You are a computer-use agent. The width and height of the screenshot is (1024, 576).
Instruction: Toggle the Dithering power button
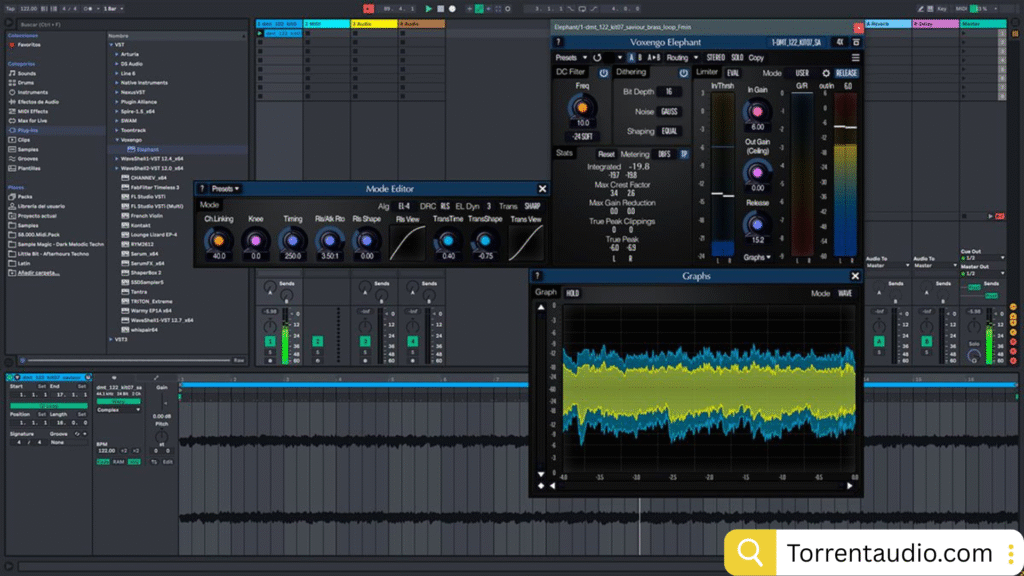(684, 73)
